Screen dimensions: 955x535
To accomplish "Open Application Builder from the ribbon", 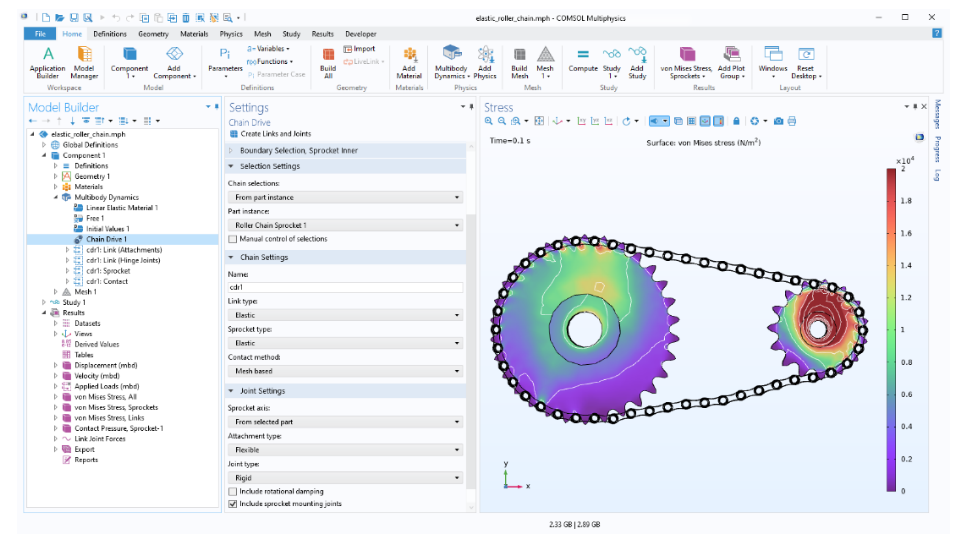I will click(x=48, y=62).
